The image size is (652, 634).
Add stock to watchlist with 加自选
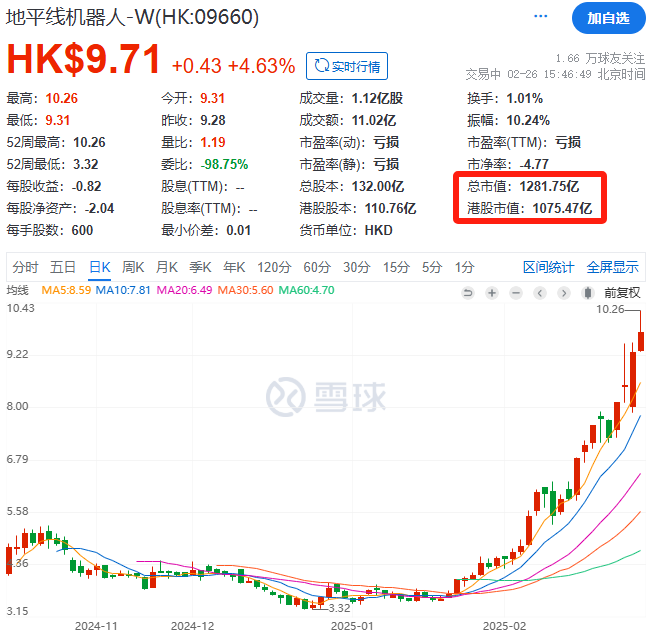point(608,18)
